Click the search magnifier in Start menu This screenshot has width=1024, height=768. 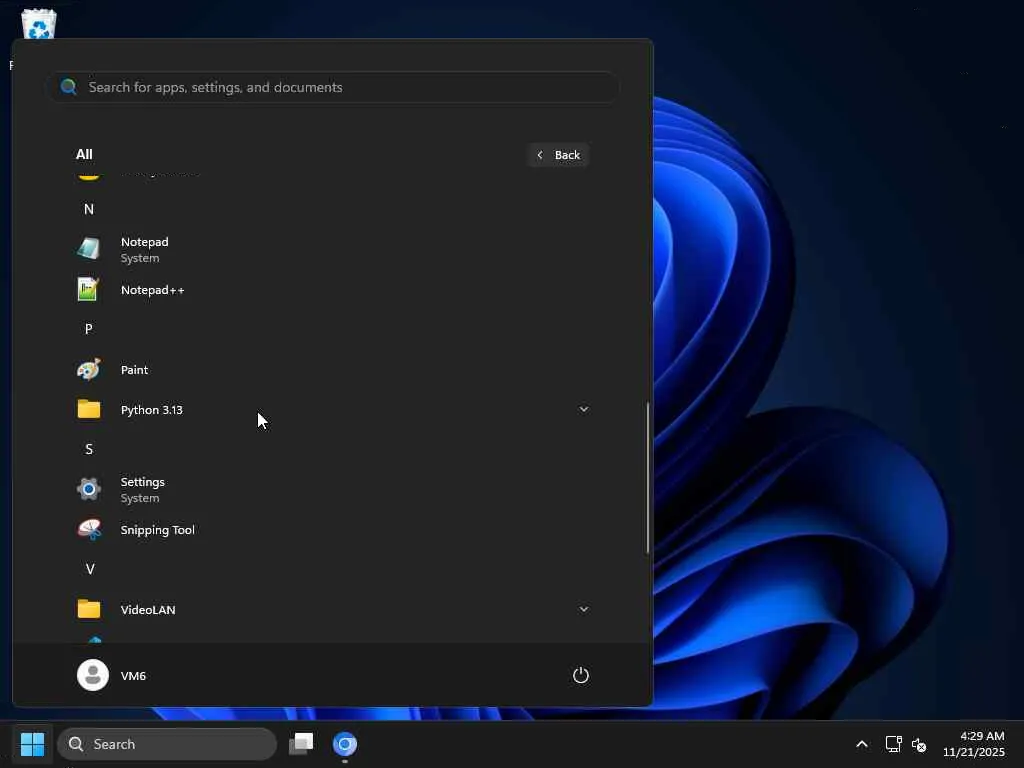point(68,87)
